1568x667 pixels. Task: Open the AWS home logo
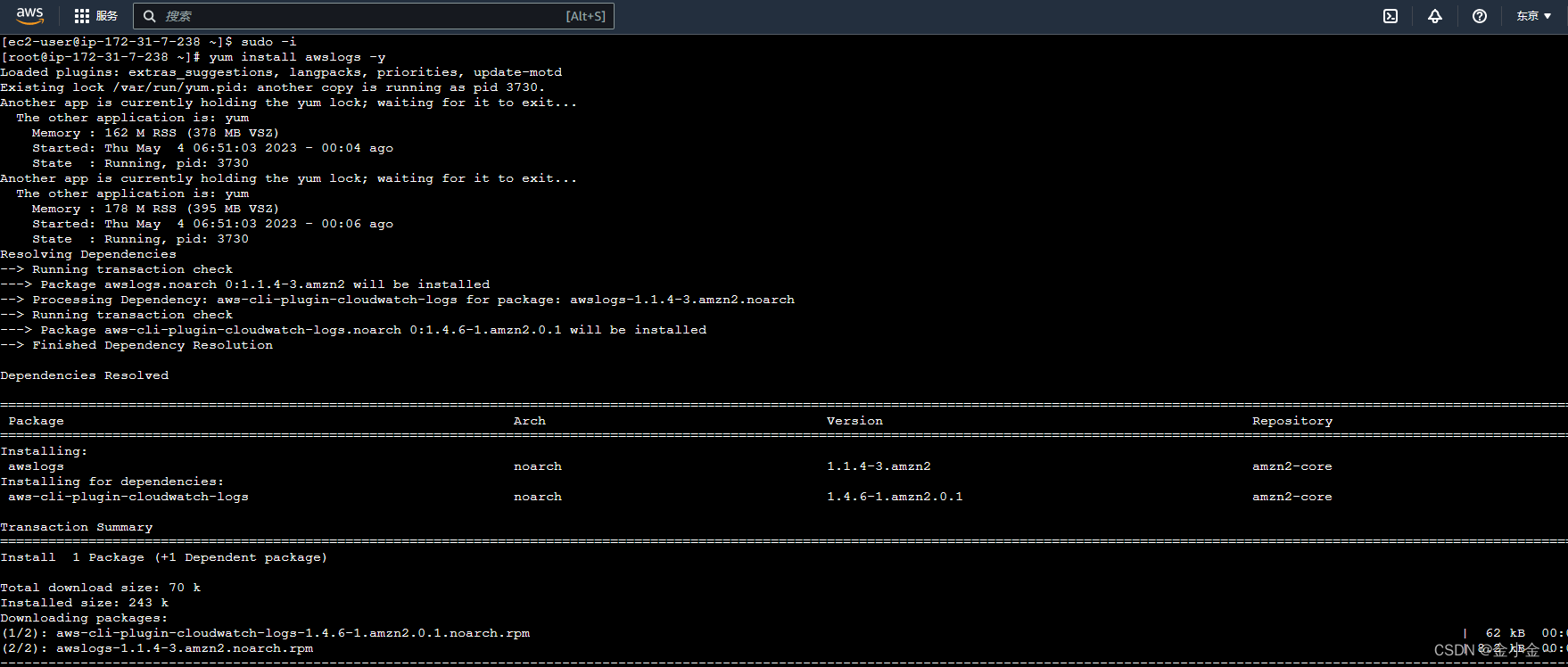tap(29, 15)
